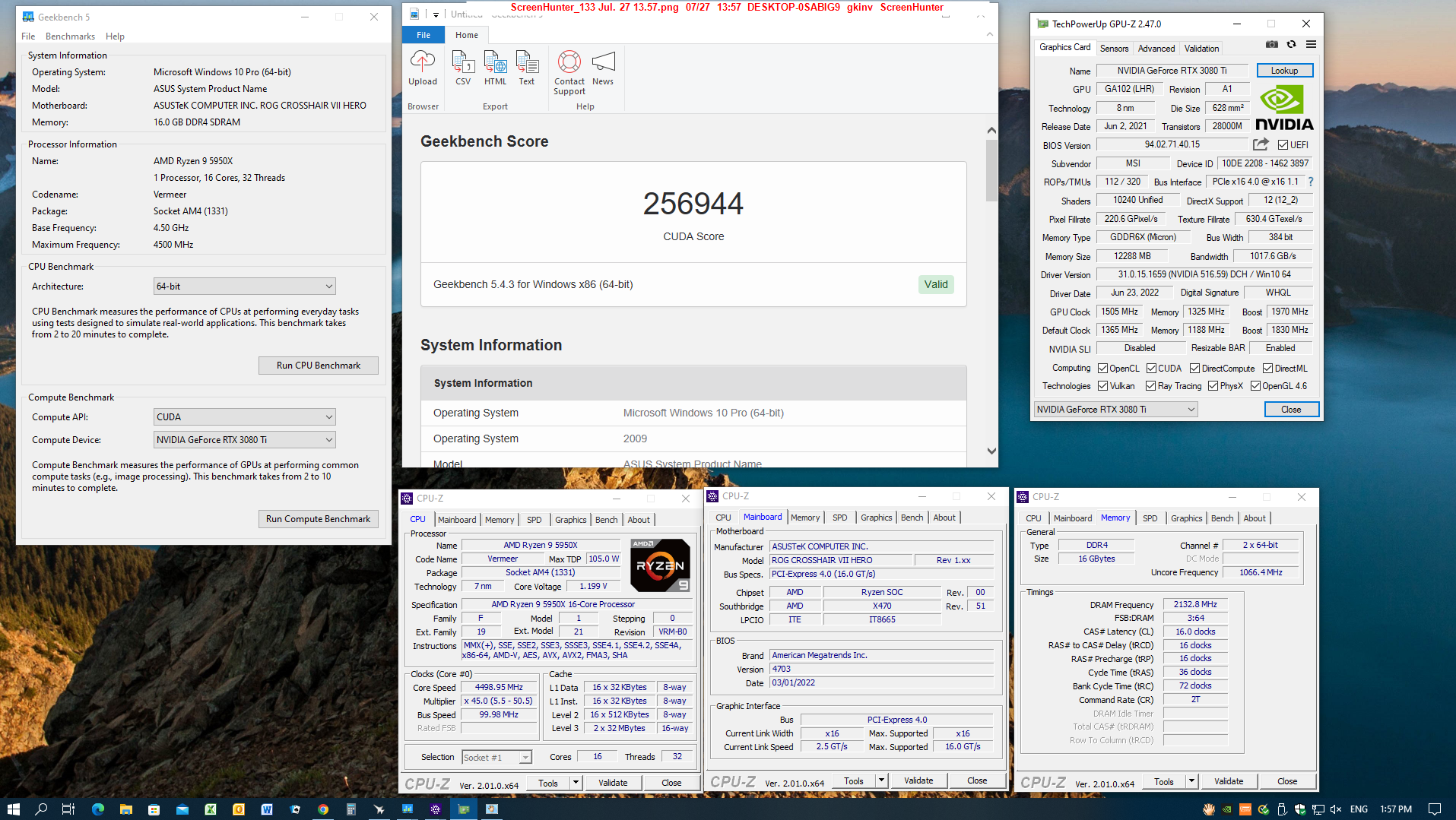Open Benchmarks menu in Geekbench 5
The height and width of the screenshot is (820, 1456).
(x=70, y=36)
